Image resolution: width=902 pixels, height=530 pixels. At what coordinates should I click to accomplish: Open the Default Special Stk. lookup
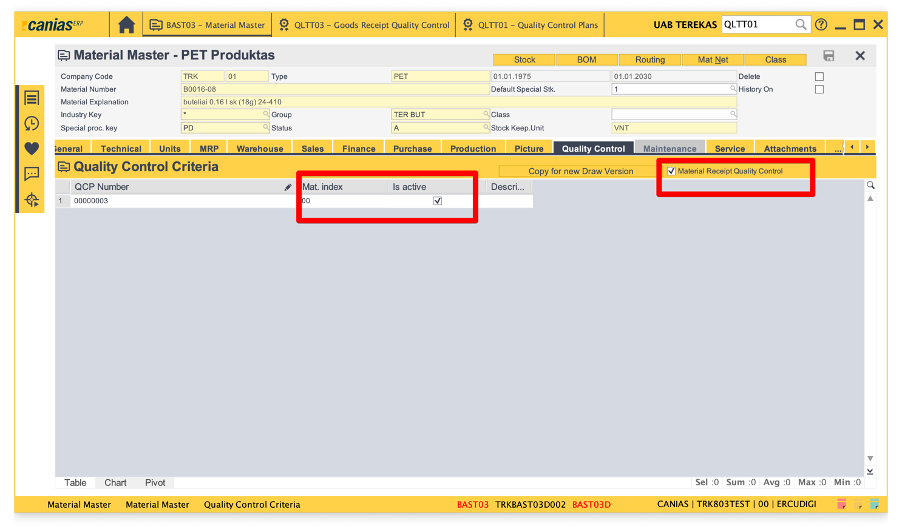pyautogui.click(x=732, y=90)
